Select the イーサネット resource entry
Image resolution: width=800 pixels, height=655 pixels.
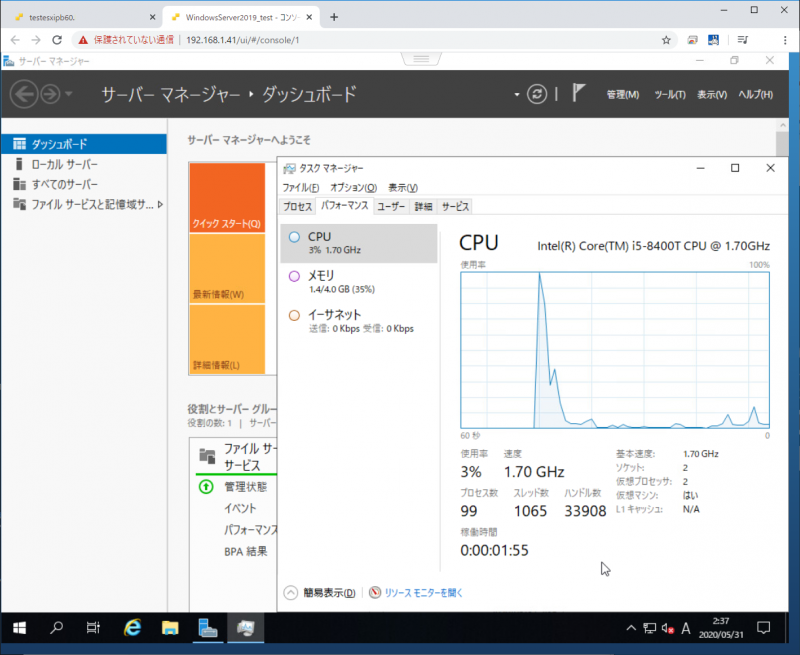(x=359, y=321)
